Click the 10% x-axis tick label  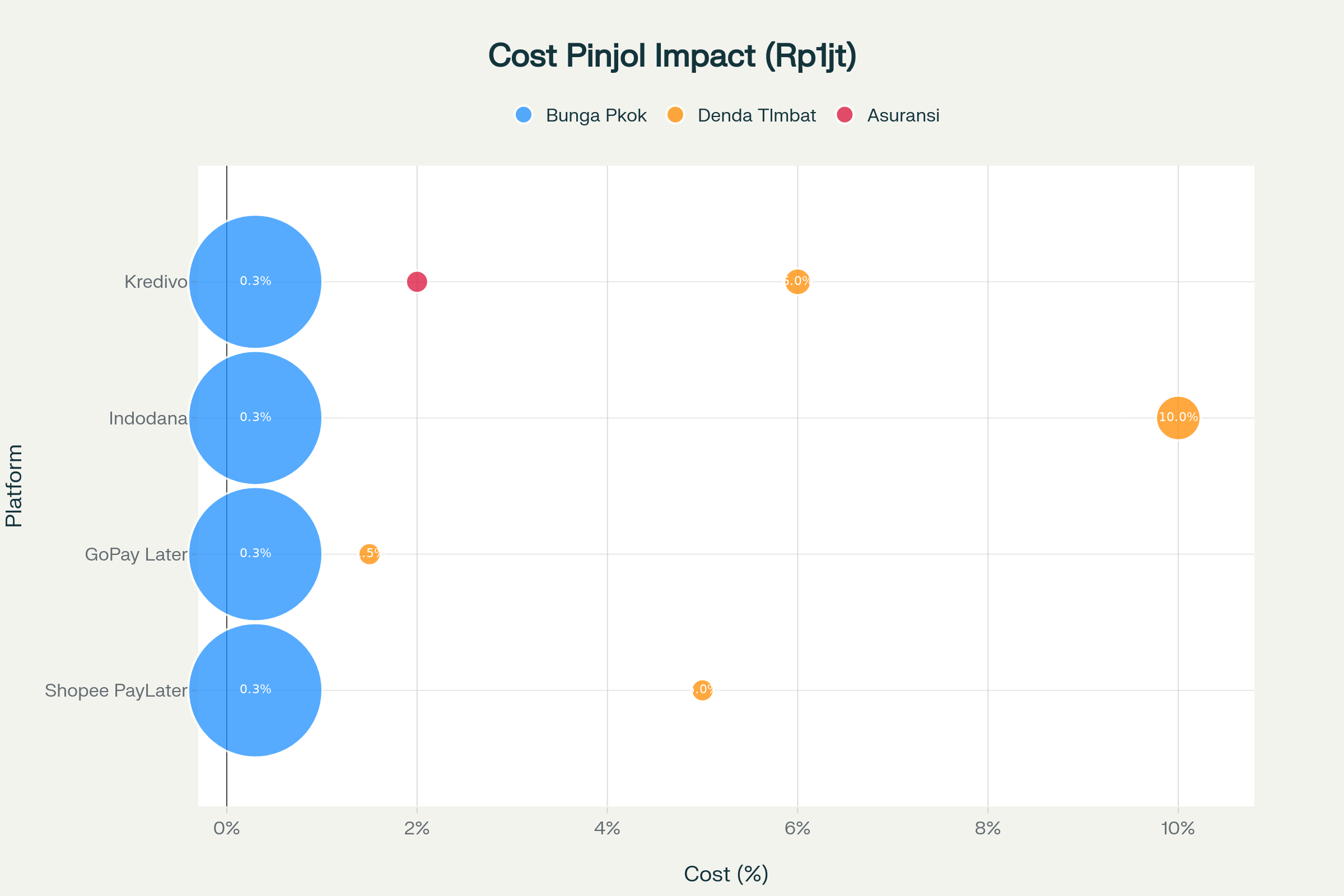click(x=1178, y=828)
